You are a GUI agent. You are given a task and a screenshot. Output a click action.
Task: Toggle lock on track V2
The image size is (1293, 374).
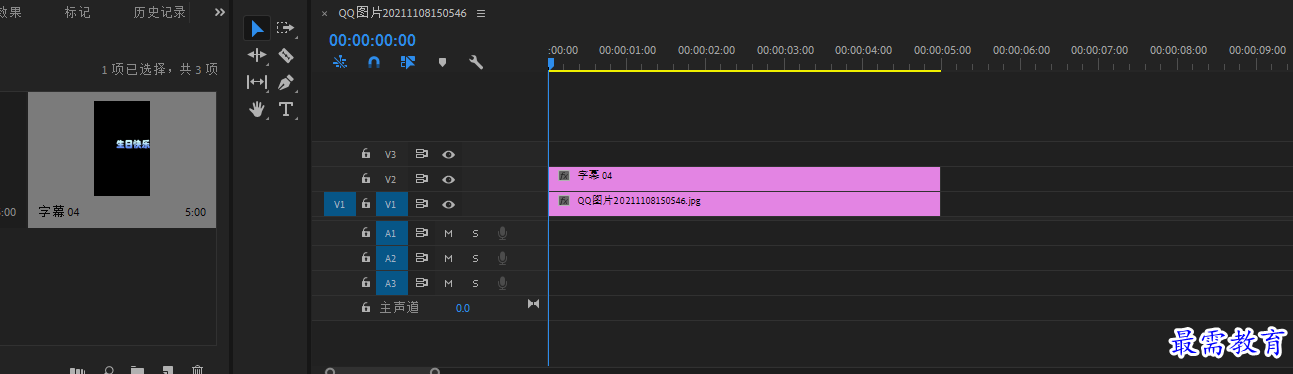click(x=366, y=179)
